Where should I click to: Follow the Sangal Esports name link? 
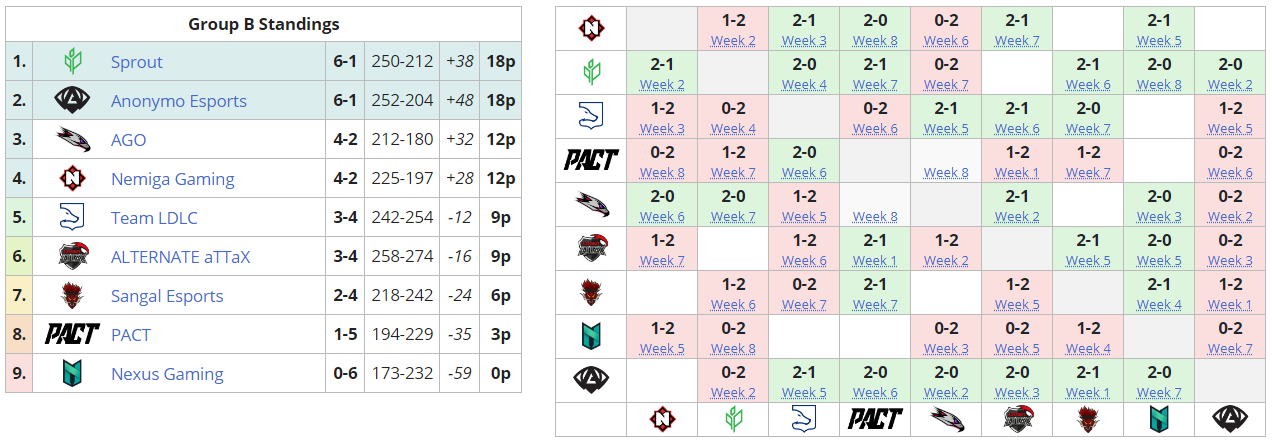point(167,296)
